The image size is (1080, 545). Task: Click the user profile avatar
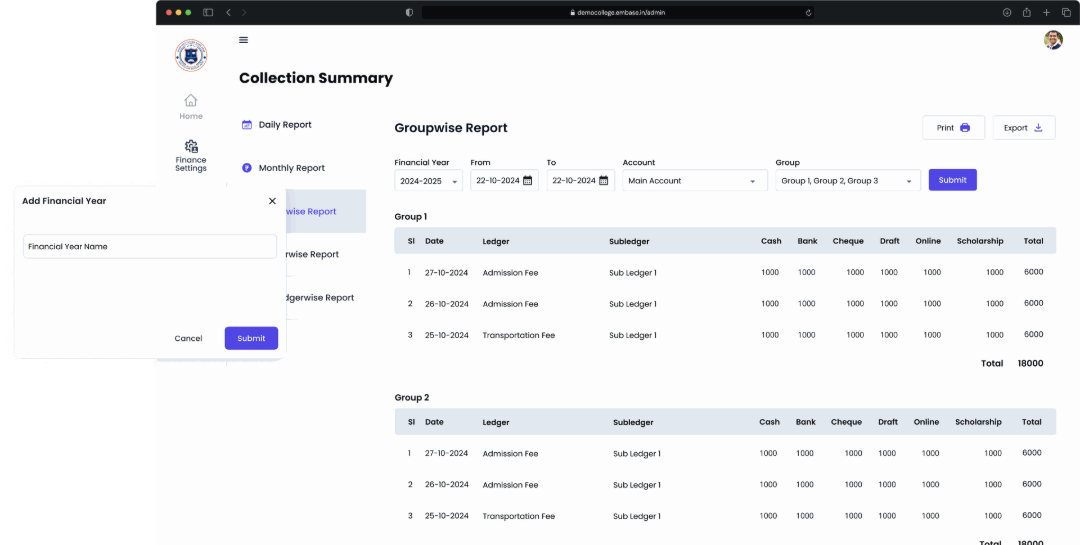1053,40
